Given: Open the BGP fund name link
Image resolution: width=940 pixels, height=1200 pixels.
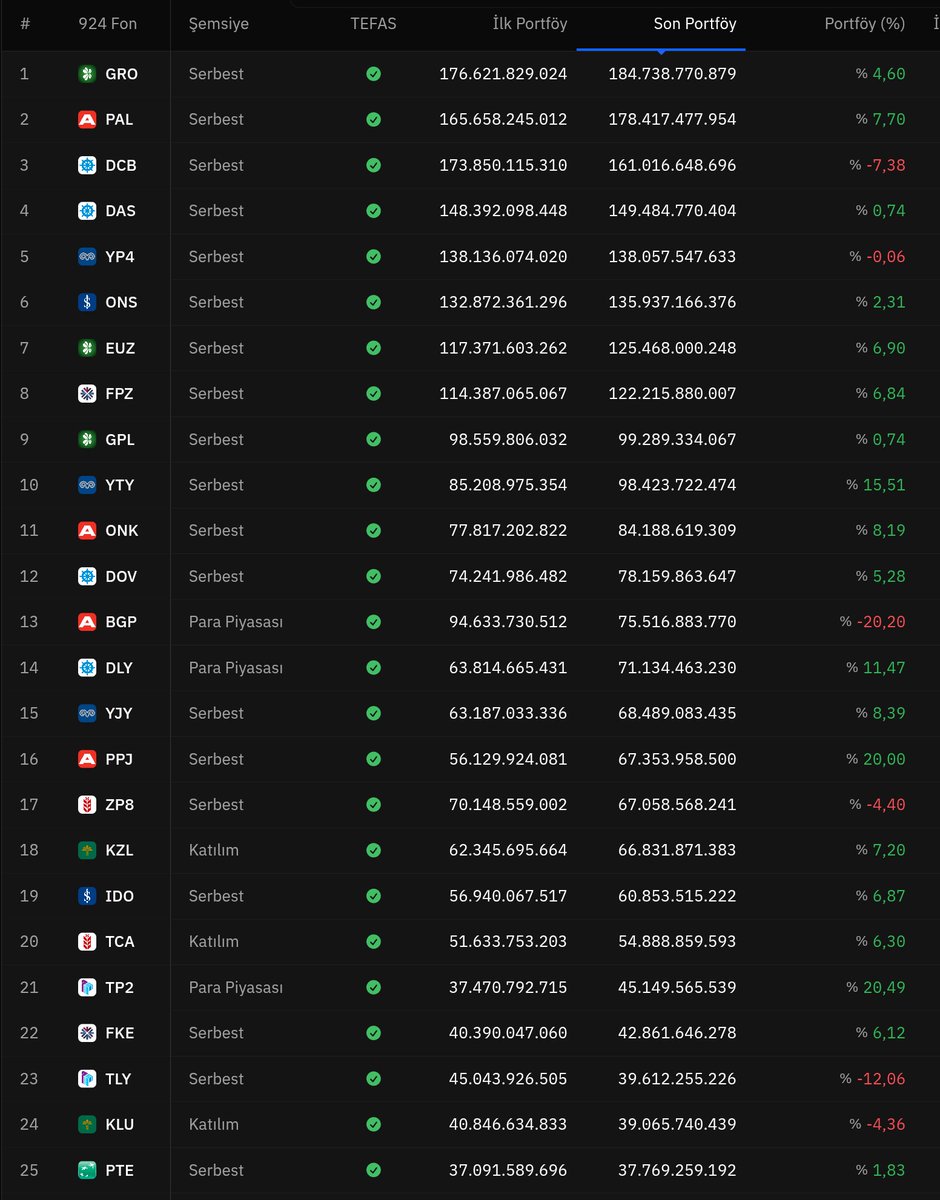Looking at the screenshot, I should [x=121, y=621].
